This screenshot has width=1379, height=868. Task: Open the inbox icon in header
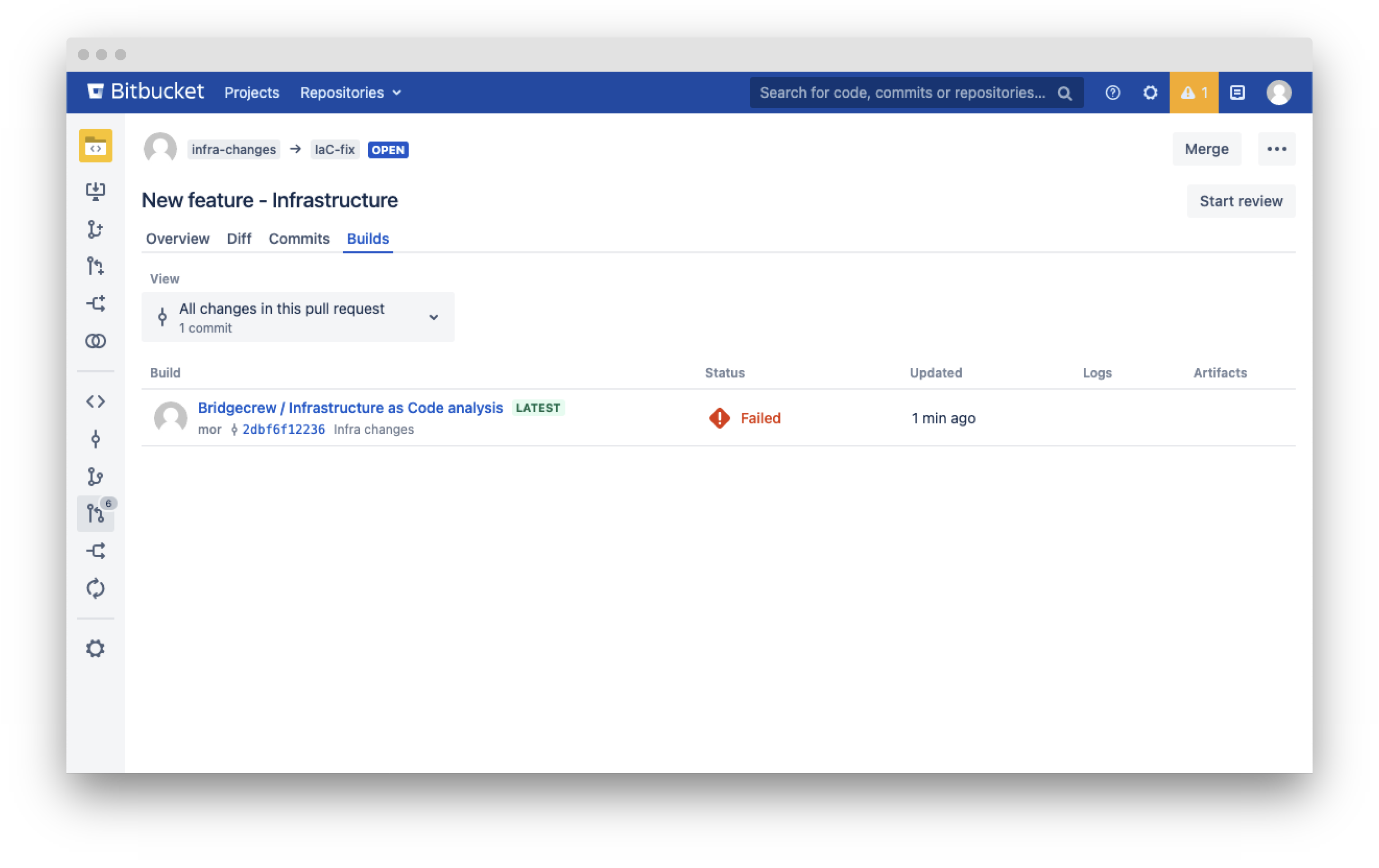tap(1237, 92)
